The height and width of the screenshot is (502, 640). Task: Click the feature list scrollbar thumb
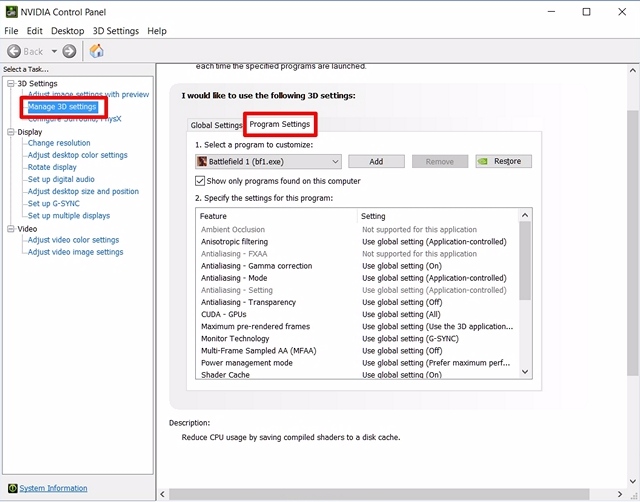[x=525, y=261]
